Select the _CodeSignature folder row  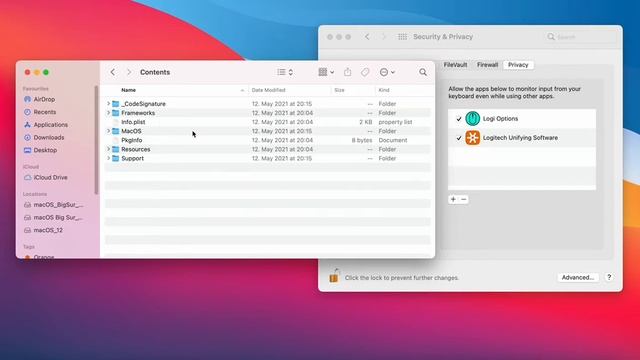[x=267, y=104]
